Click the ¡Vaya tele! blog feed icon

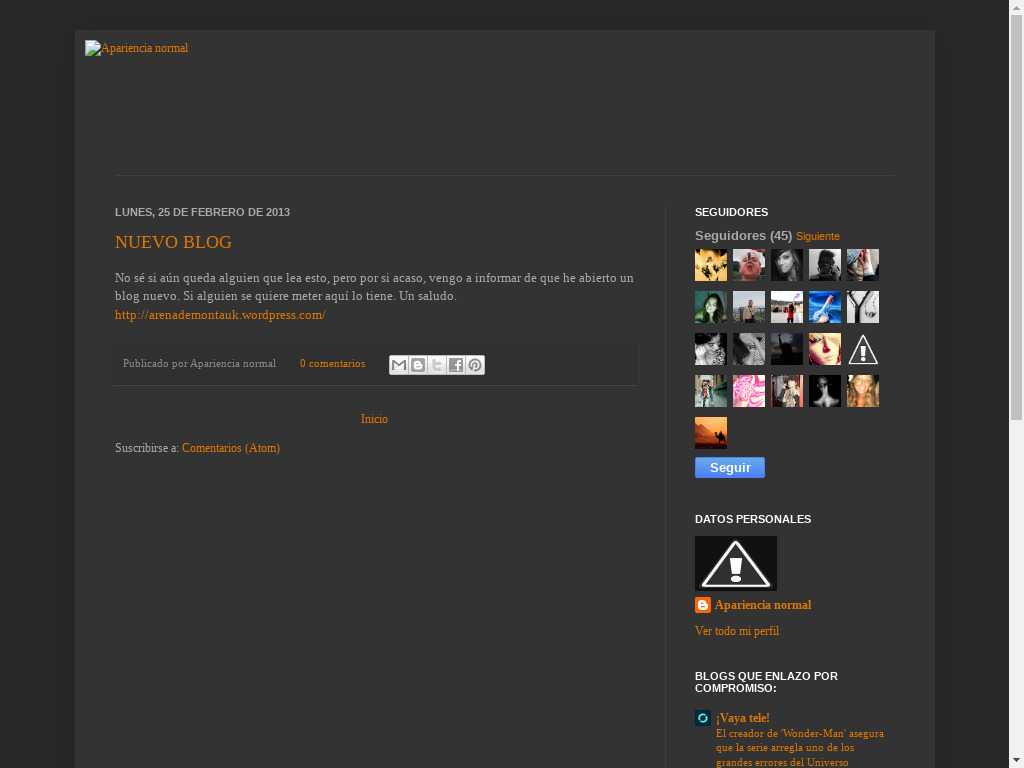(703, 718)
